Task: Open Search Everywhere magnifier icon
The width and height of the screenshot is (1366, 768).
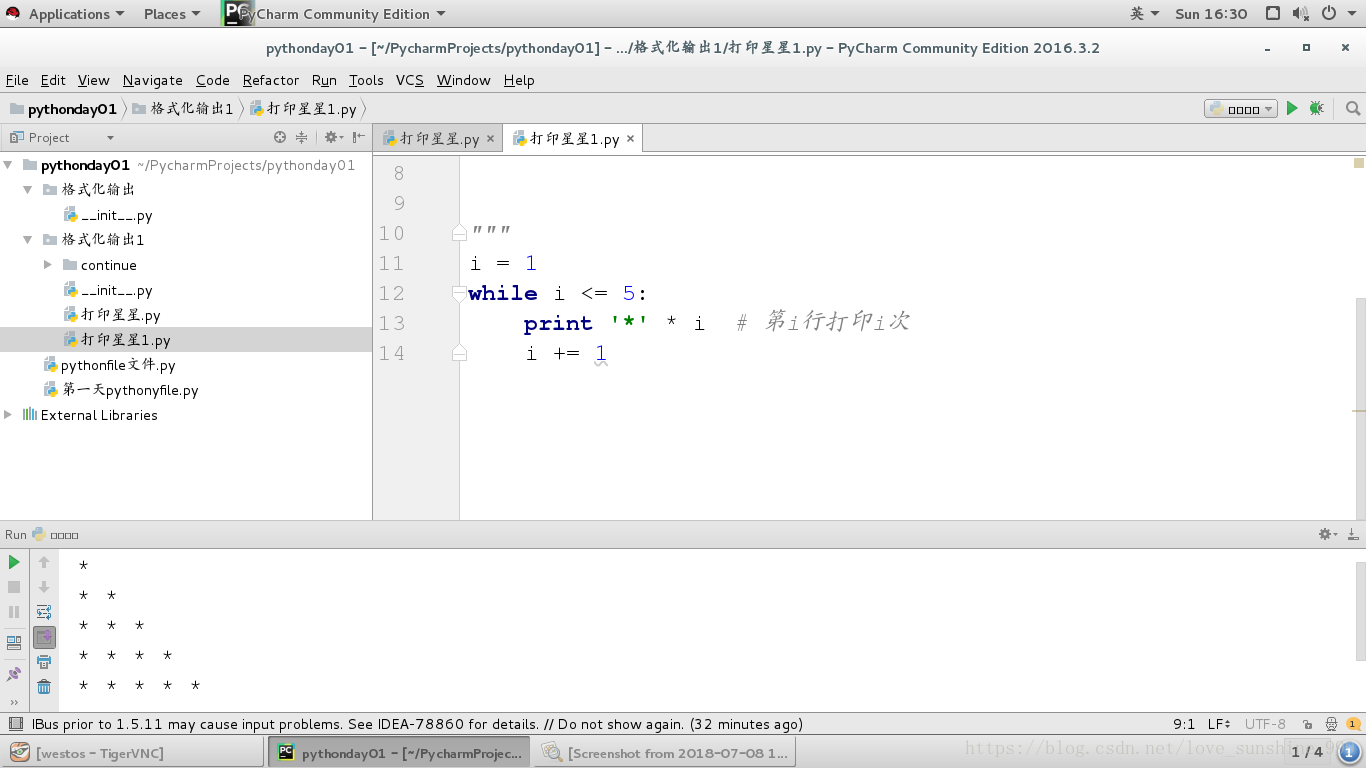Action: coord(1353,108)
